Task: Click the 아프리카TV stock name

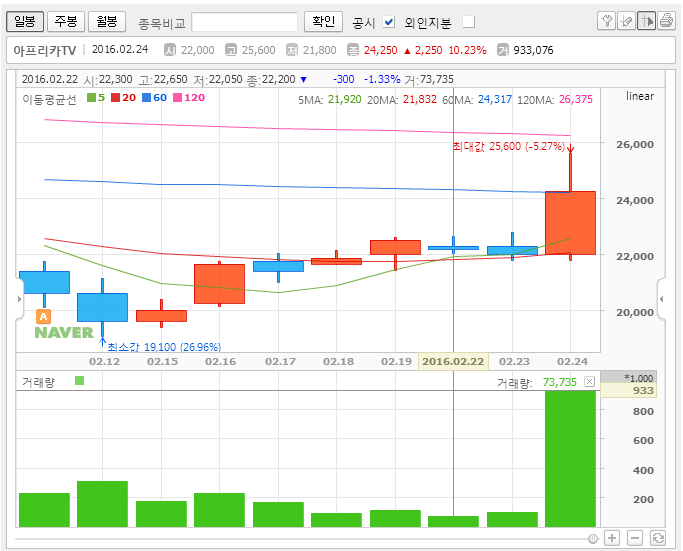Action: 45,51
